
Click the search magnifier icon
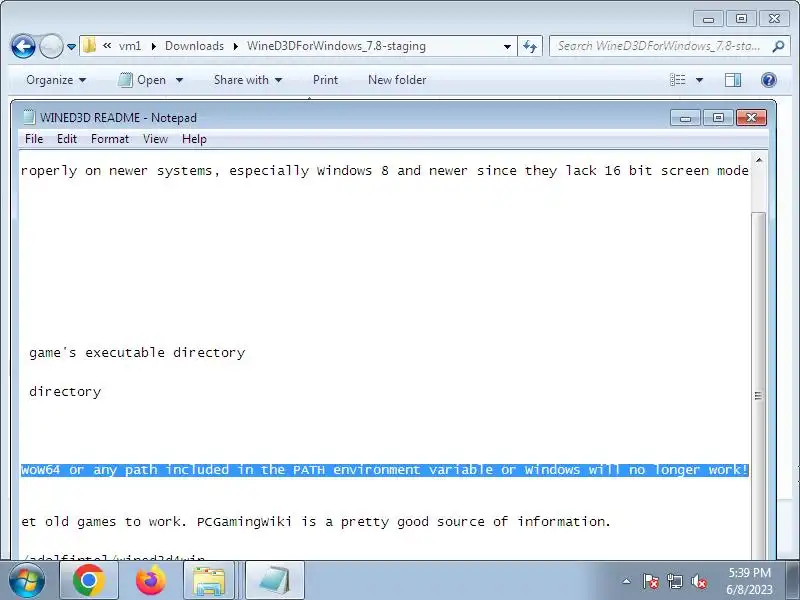click(x=778, y=46)
